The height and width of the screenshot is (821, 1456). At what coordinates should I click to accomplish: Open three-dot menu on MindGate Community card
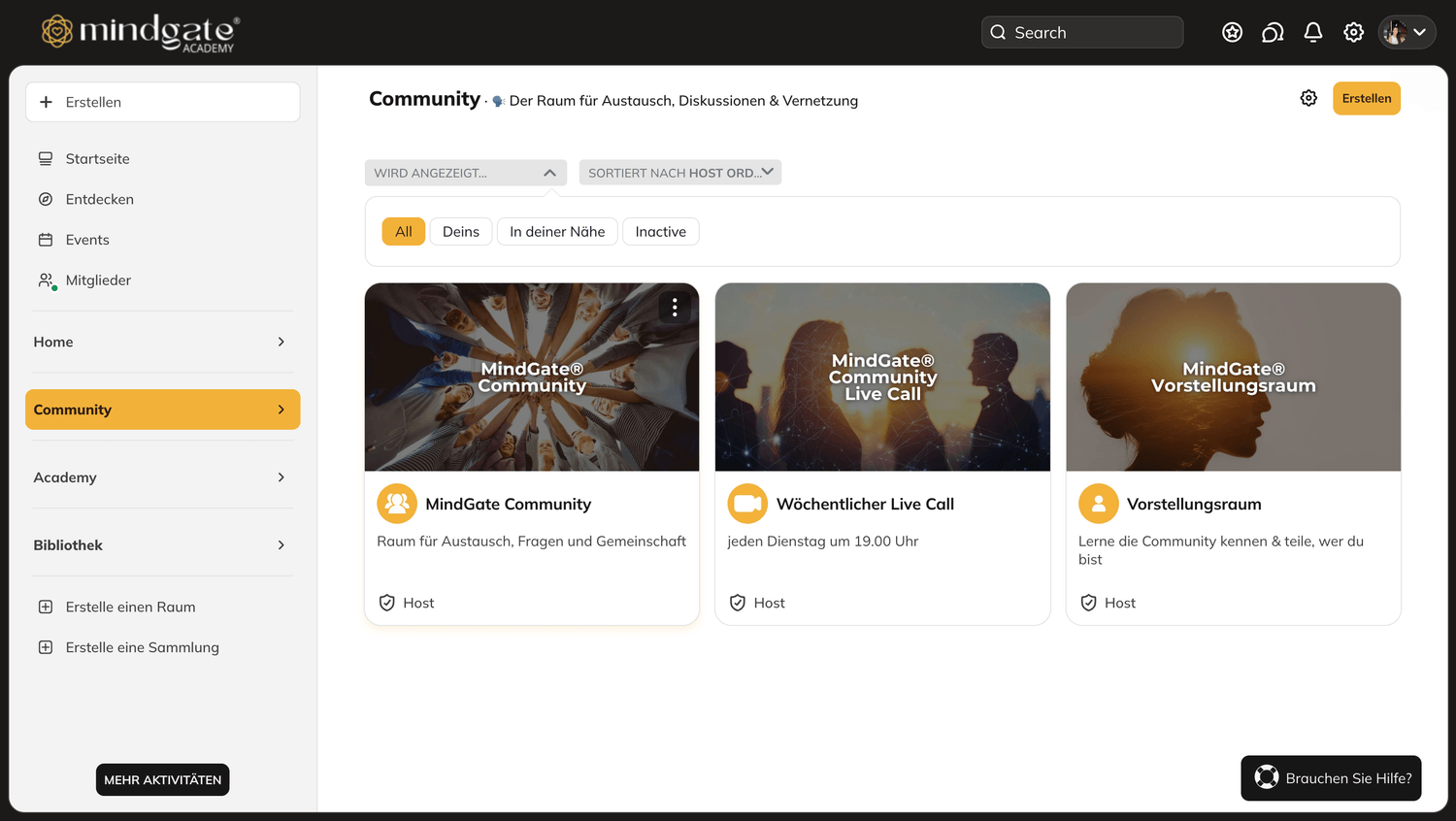675,308
